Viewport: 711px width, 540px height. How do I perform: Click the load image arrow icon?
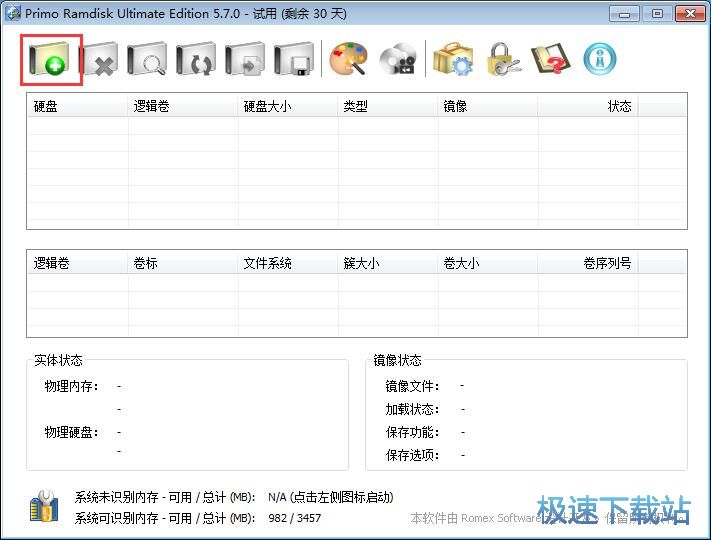[245, 59]
